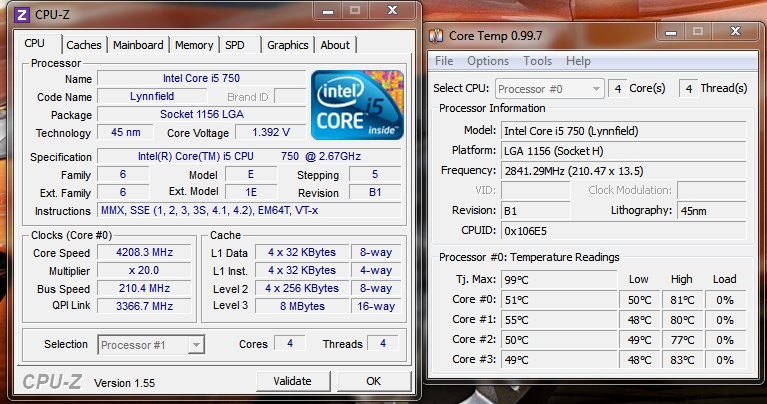Click the L1 Inst. 4-way value
The height and width of the screenshot is (404, 767).
pyautogui.click(x=376, y=270)
